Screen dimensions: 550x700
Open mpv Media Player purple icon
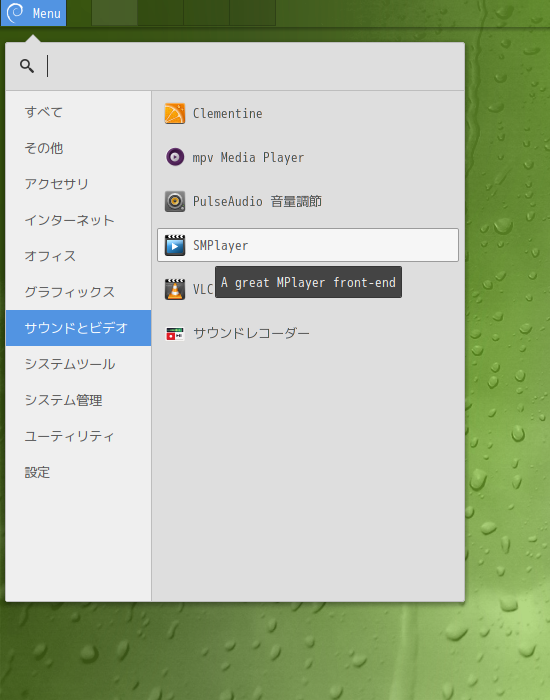(x=175, y=157)
